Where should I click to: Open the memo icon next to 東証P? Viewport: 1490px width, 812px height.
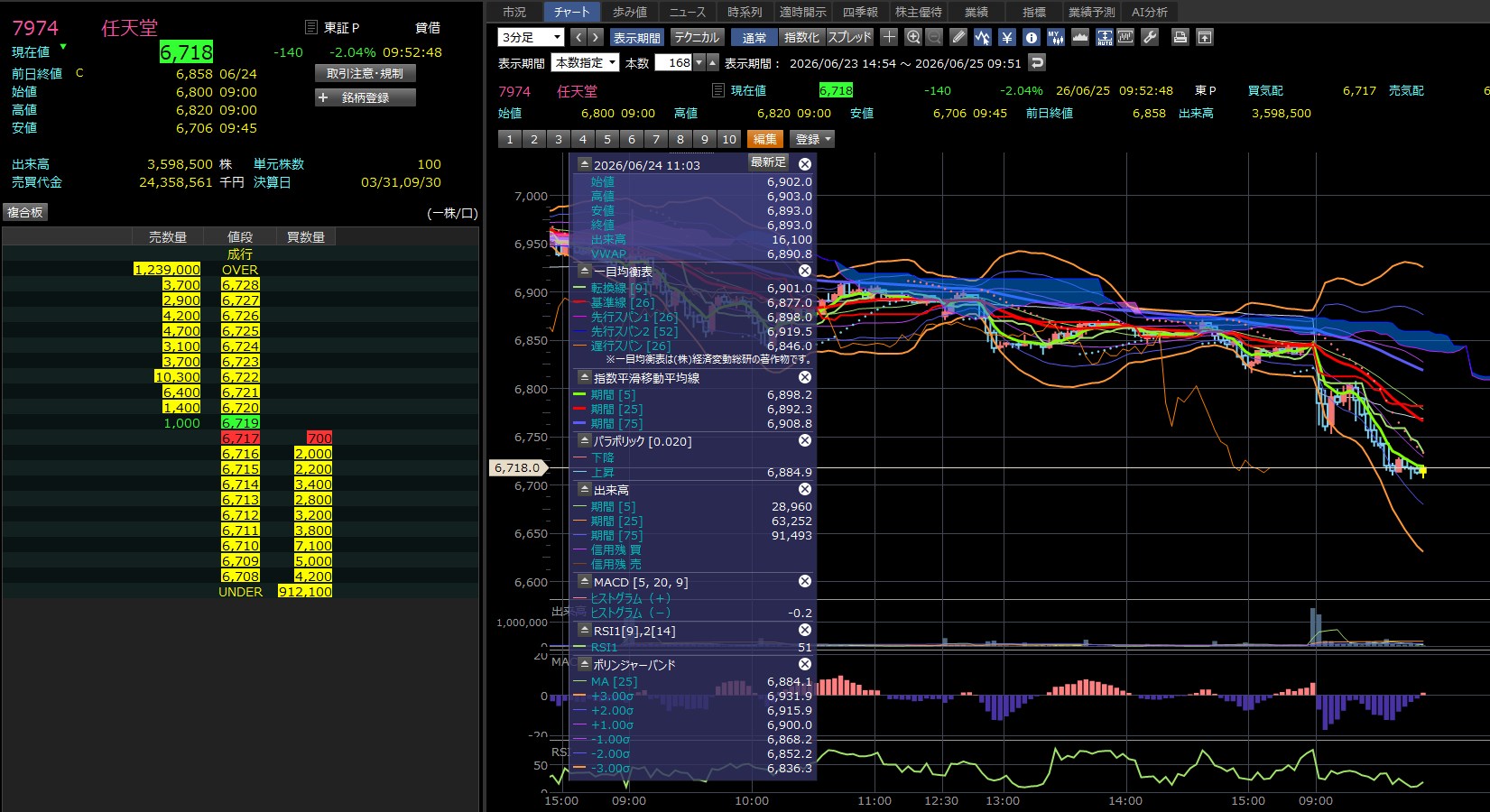311,27
